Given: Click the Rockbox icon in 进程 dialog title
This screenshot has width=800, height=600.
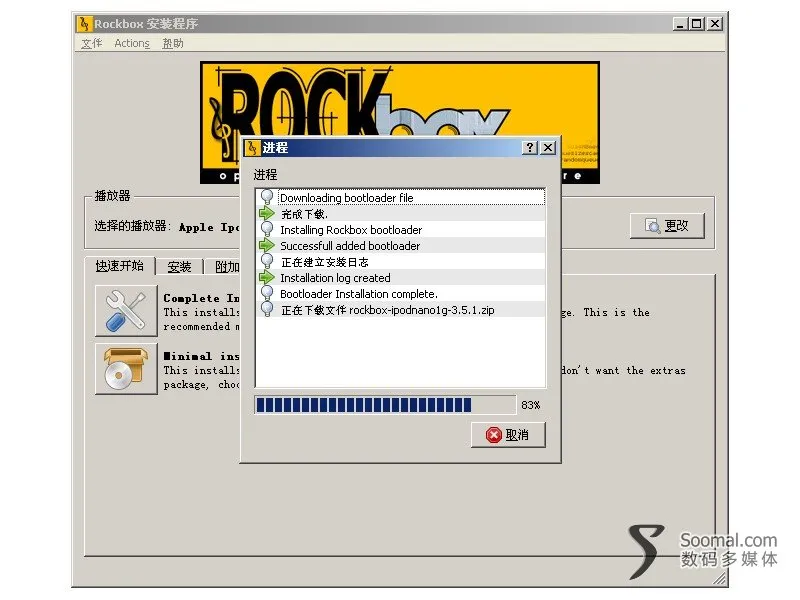Looking at the screenshot, I should (x=252, y=147).
